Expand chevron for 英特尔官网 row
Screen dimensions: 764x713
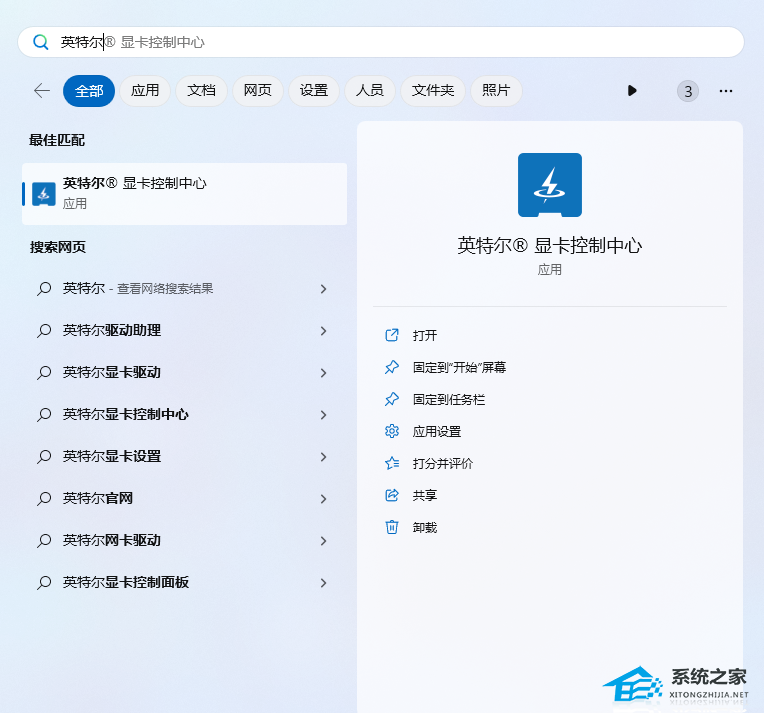pyautogui.click(x=324, y=499)
